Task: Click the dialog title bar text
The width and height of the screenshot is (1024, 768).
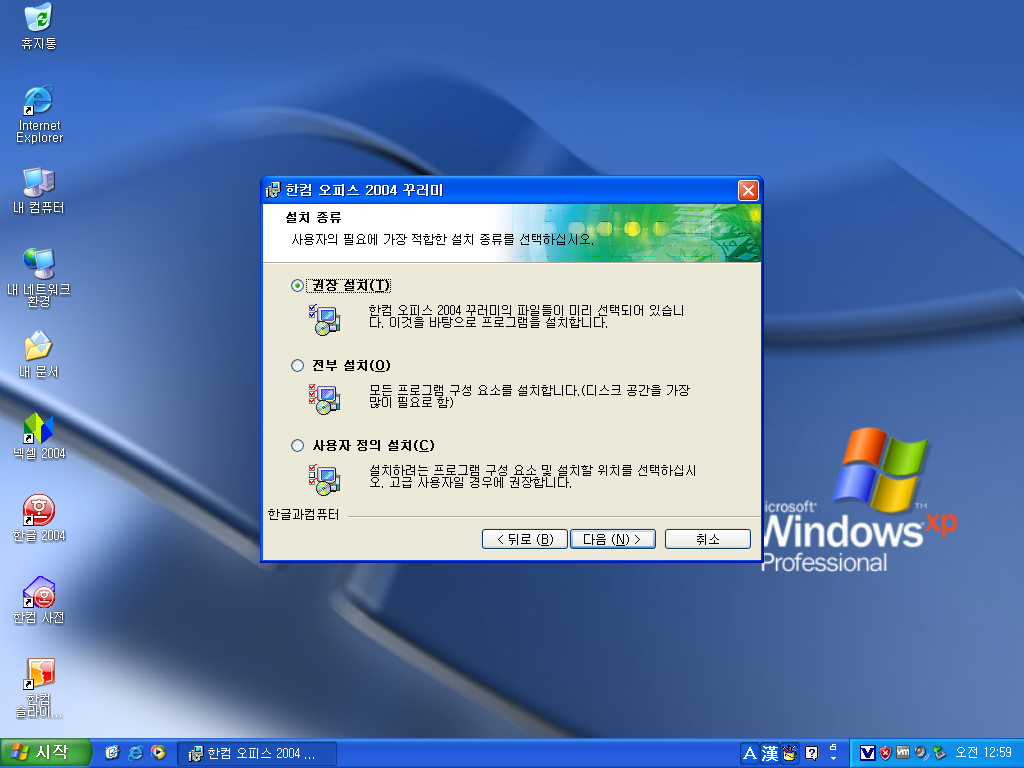Action: [364, 190]
